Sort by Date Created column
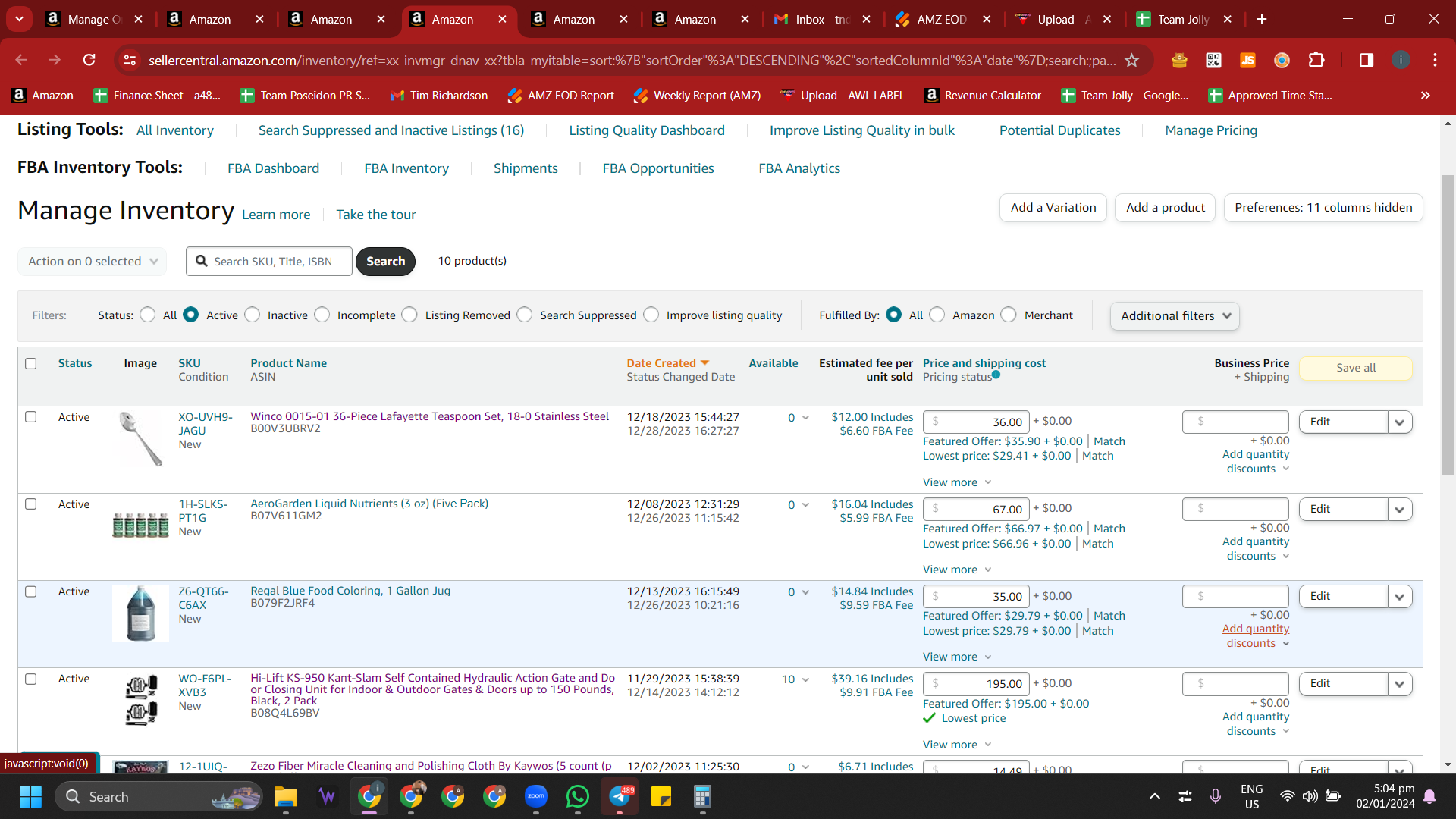The height and width of the screenshot is (819, 1456). click(667, 363)
